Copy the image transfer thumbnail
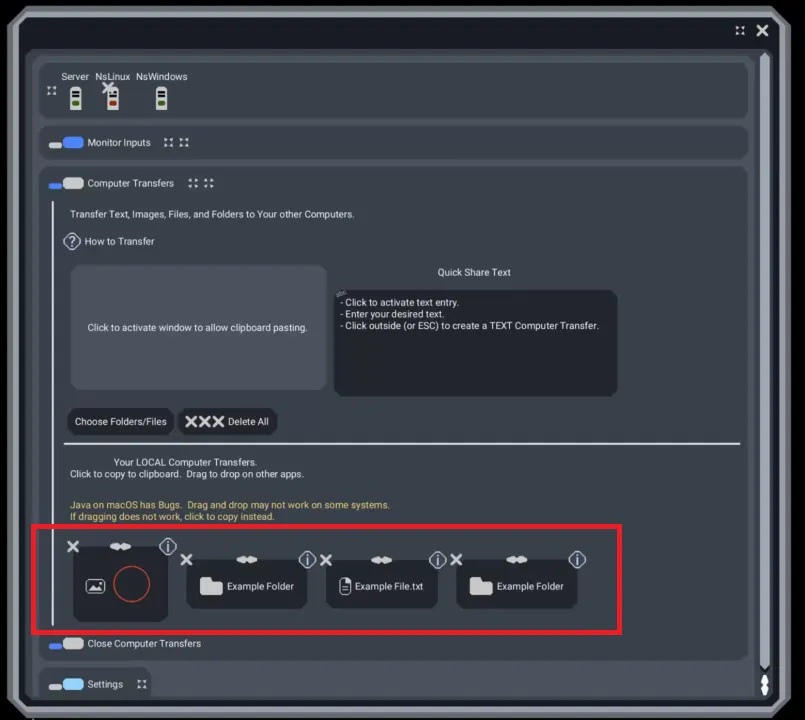The image size is (805, 720). pos(120,584)
